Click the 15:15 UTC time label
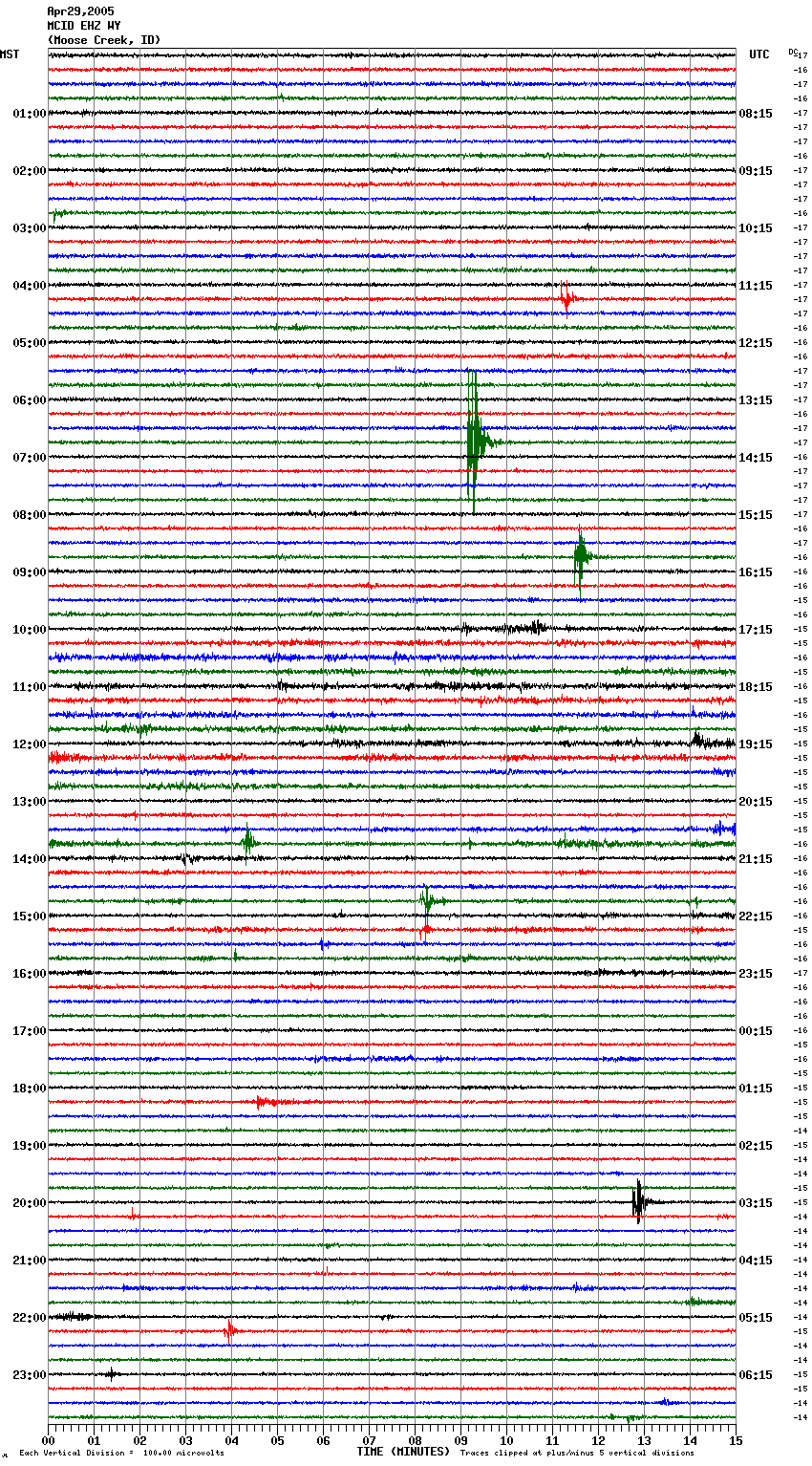 coord(756,515)
